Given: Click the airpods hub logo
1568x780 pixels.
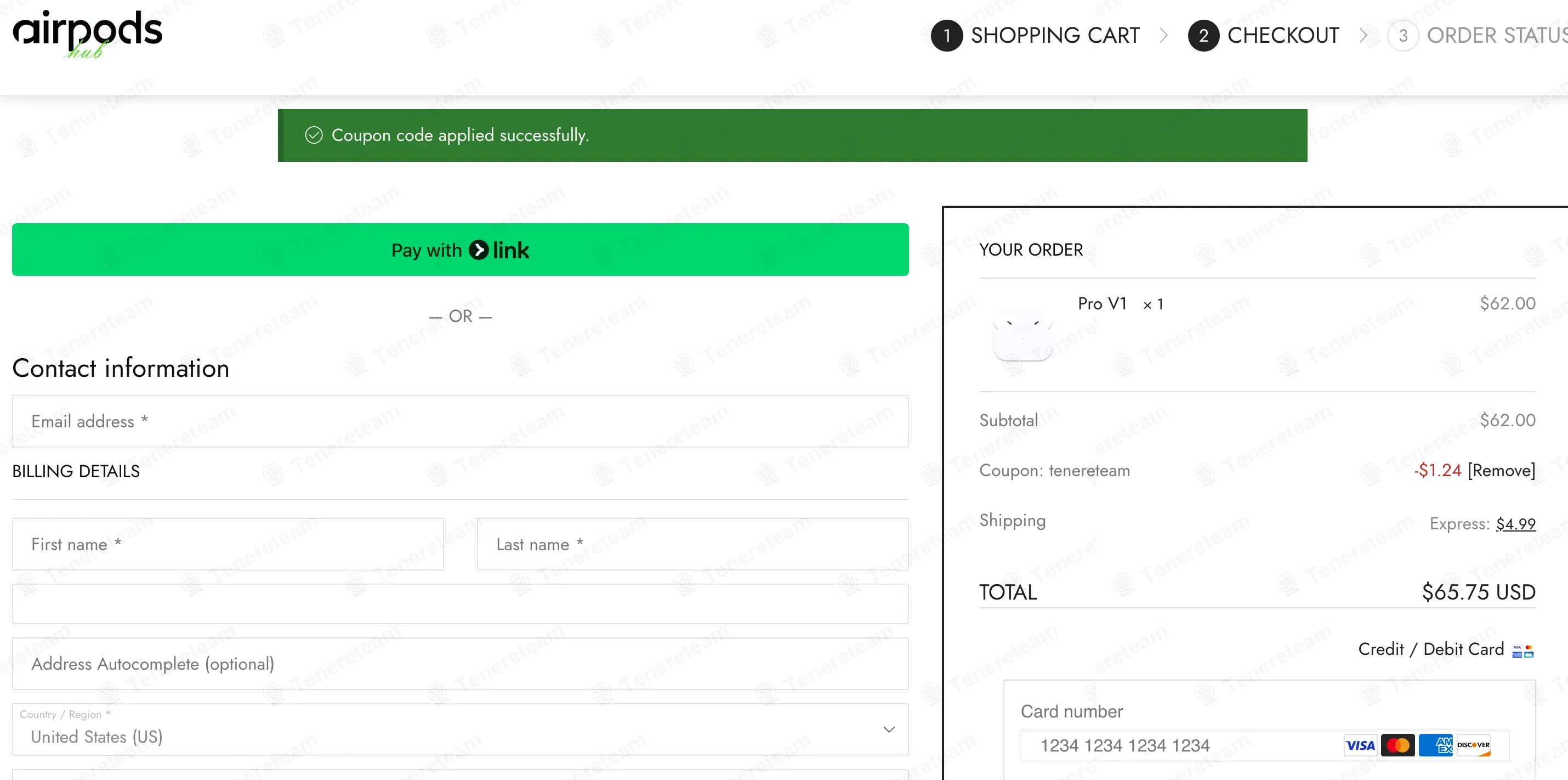Looking at the screenshot, I should point(88,33).
